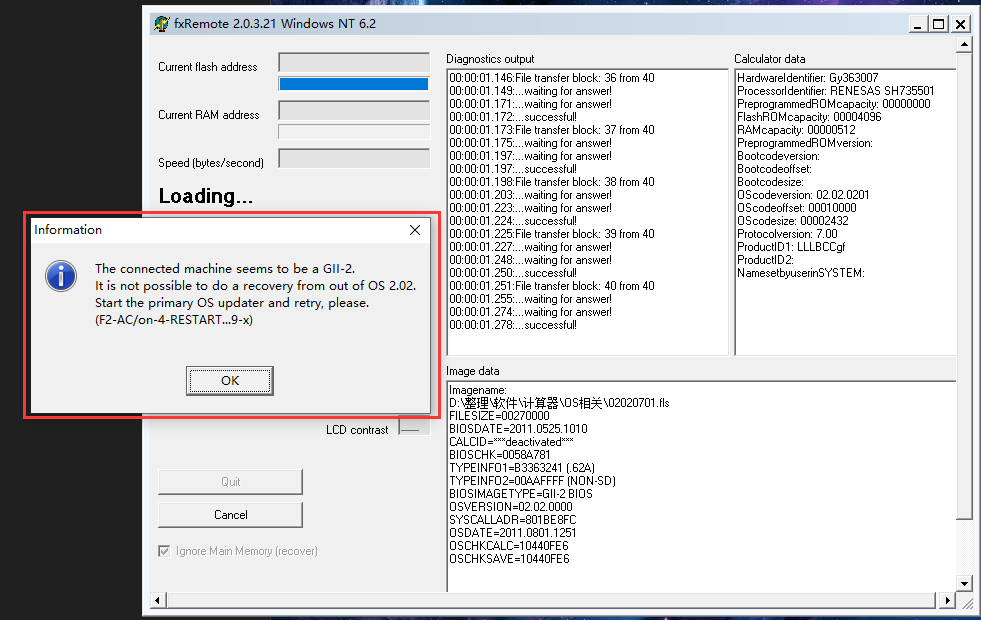This screenshot has width=981, height=620.
Task: Click OK in the Information dialog
Action: pyautogui.click(x=230, y=380)
